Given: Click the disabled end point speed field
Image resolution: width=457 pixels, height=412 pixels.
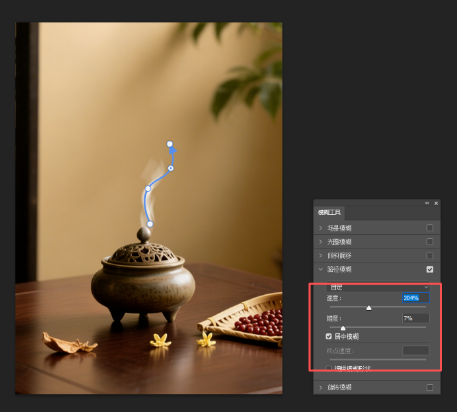Looking at the screenshot, I should point(416,351).
